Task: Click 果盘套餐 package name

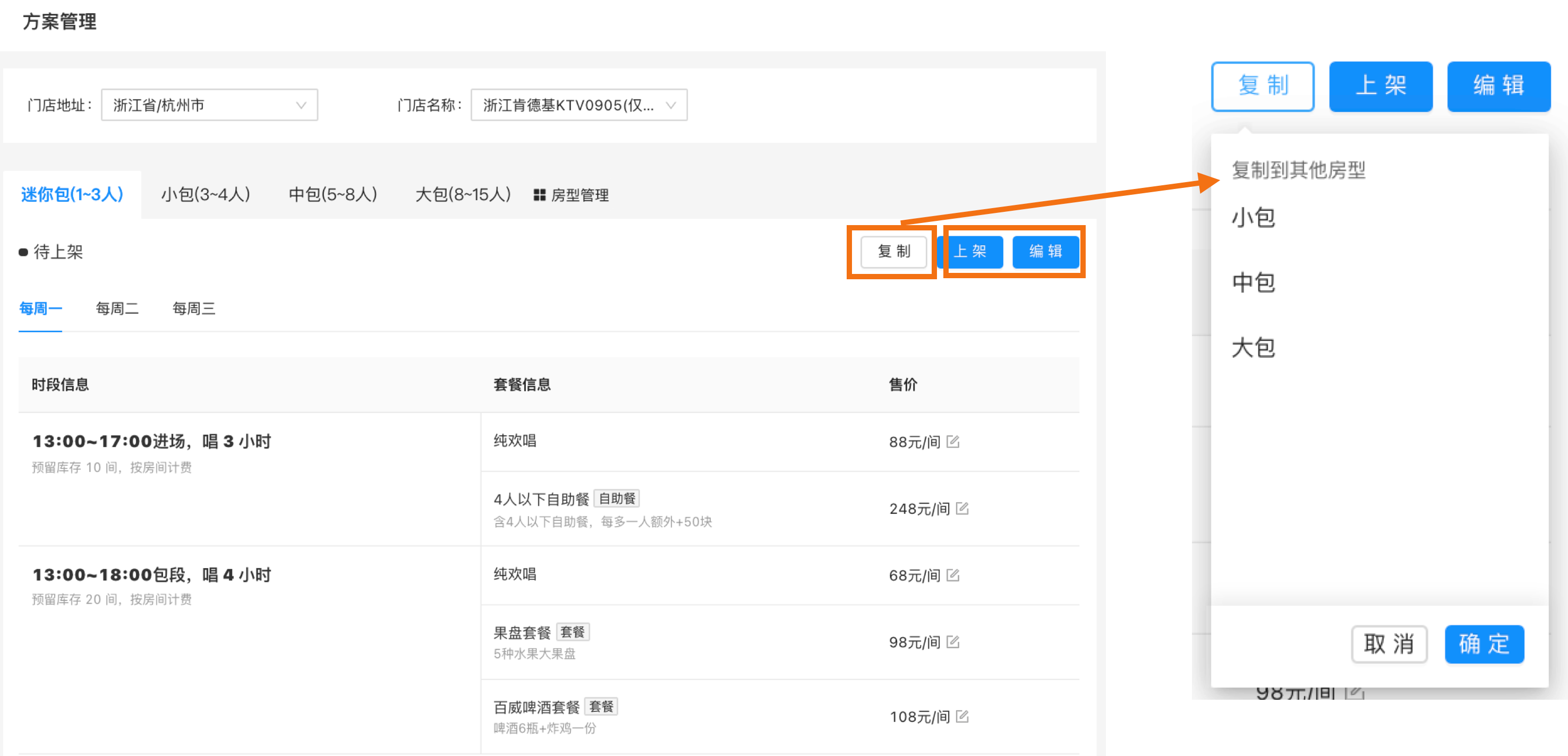Action: [522, 633]
